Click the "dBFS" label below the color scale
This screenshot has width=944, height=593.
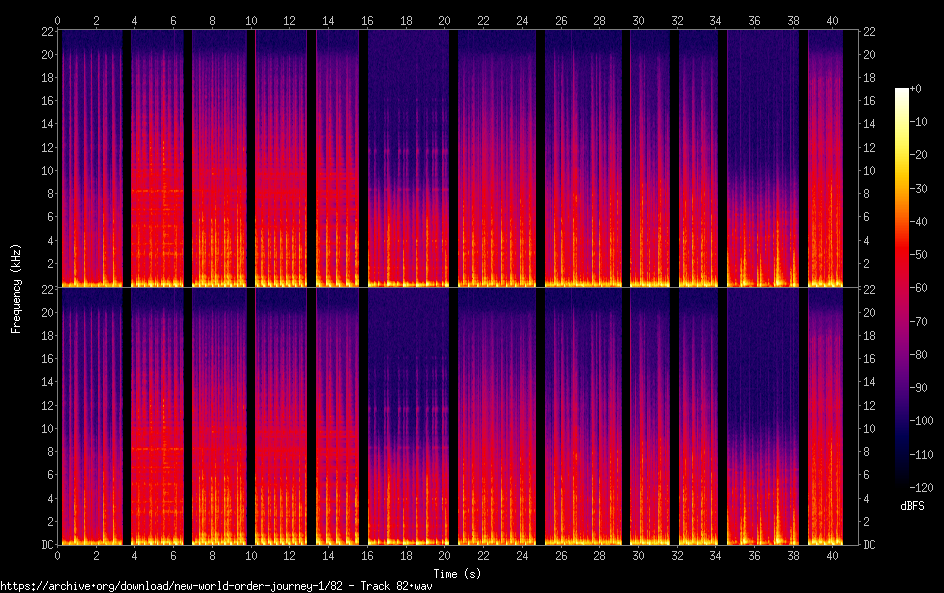click(x=911, y=507)
